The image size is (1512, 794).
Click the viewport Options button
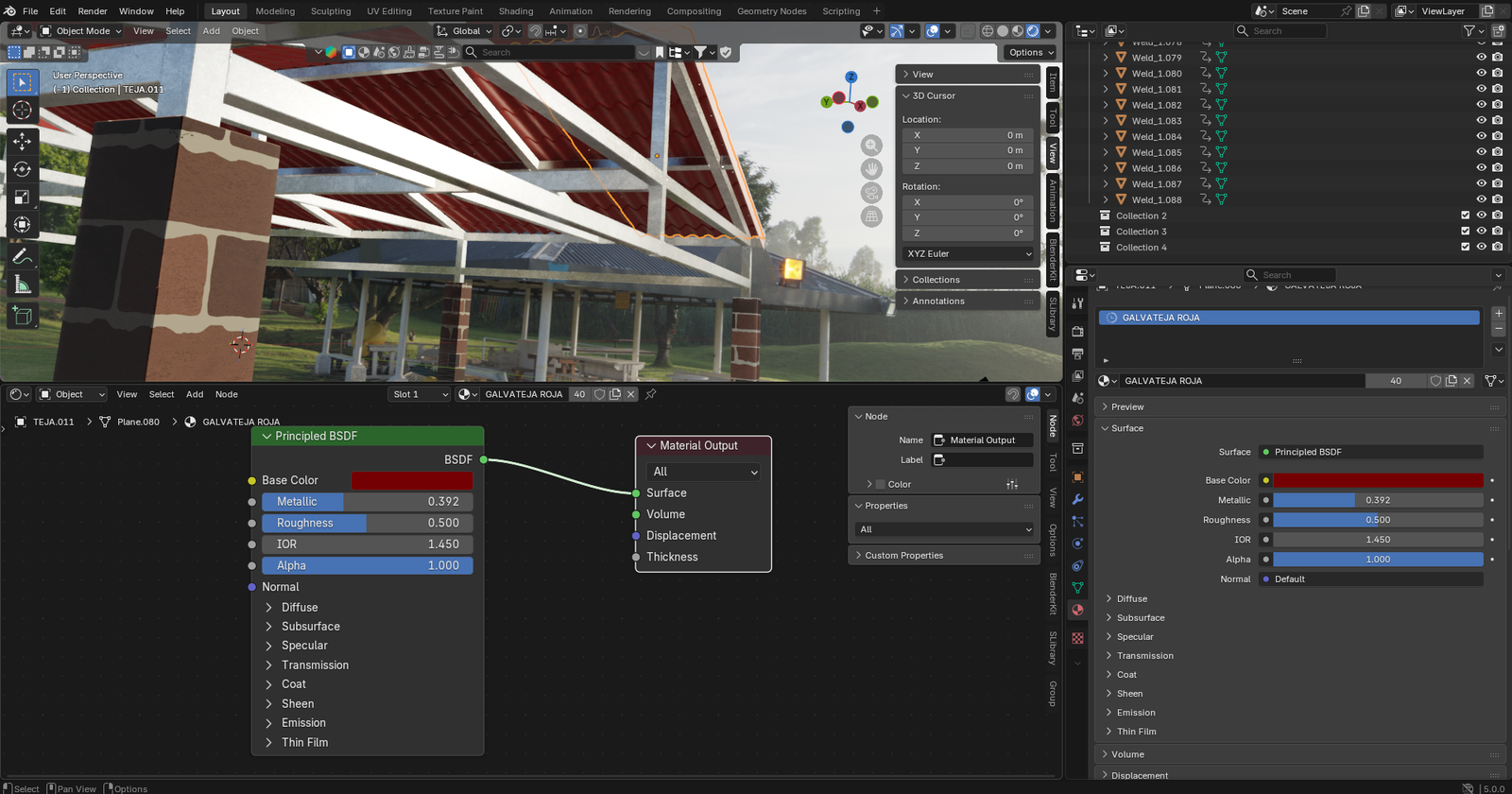point(1030,52)
